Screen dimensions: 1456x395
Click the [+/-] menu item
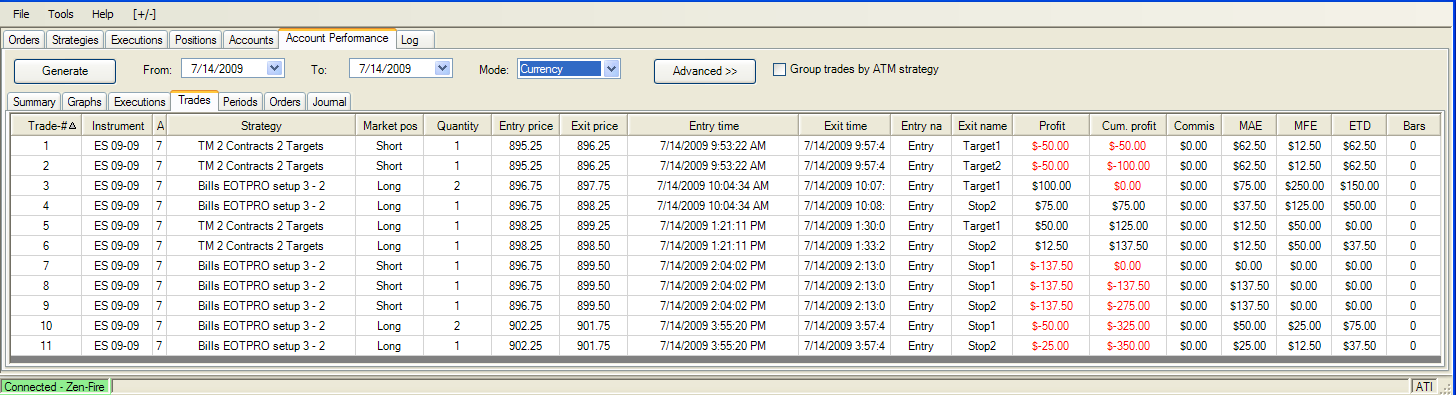(144, 14)
